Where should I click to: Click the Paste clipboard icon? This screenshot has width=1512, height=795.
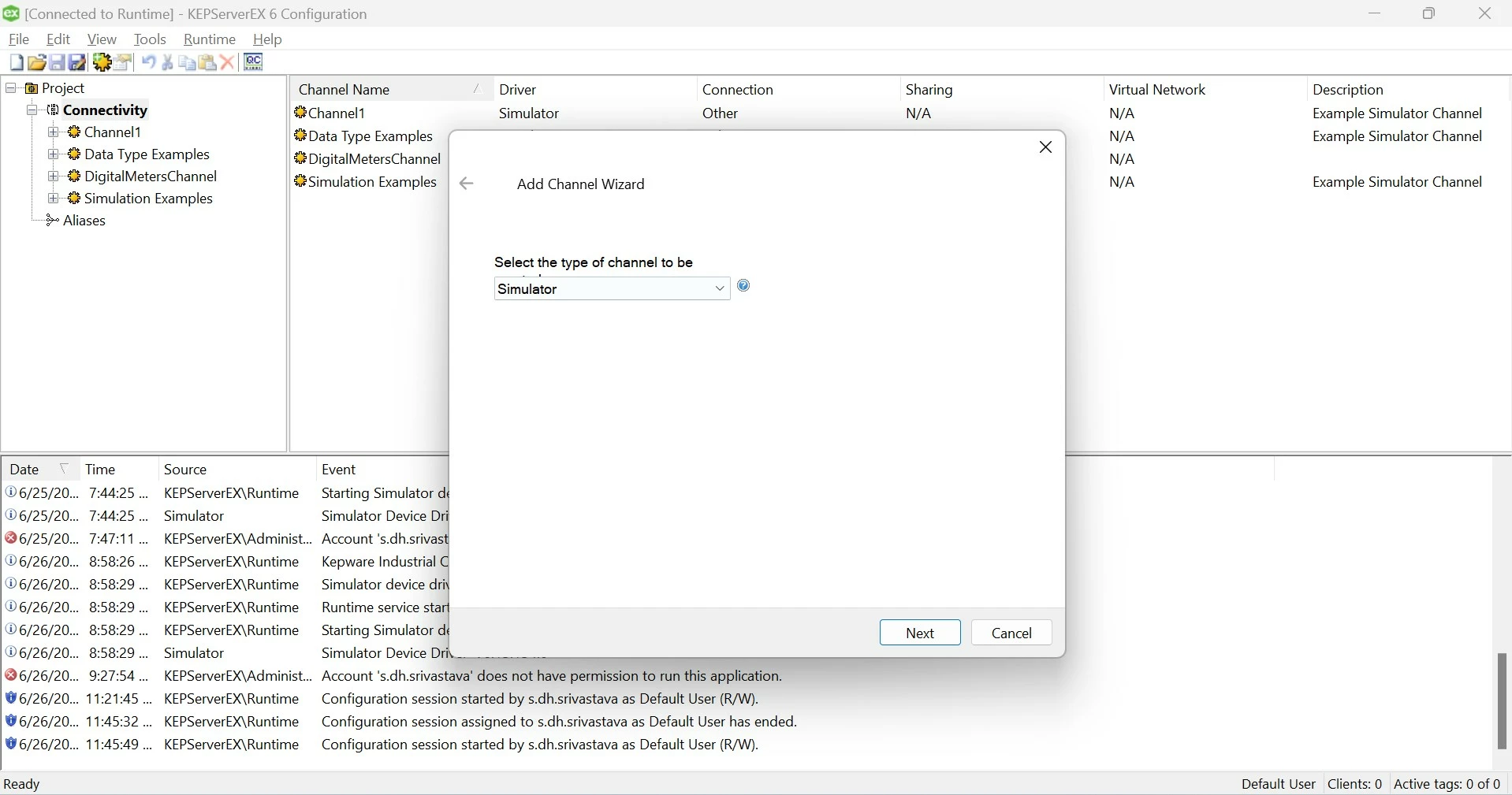(207, 63)
